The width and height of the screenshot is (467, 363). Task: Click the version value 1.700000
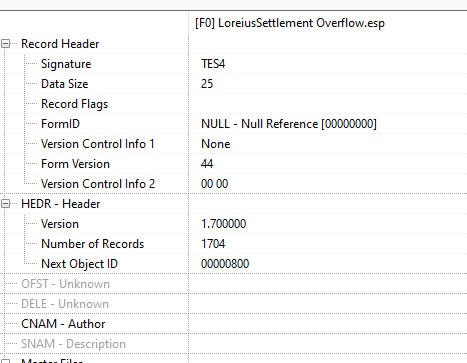tap(224, 224)
